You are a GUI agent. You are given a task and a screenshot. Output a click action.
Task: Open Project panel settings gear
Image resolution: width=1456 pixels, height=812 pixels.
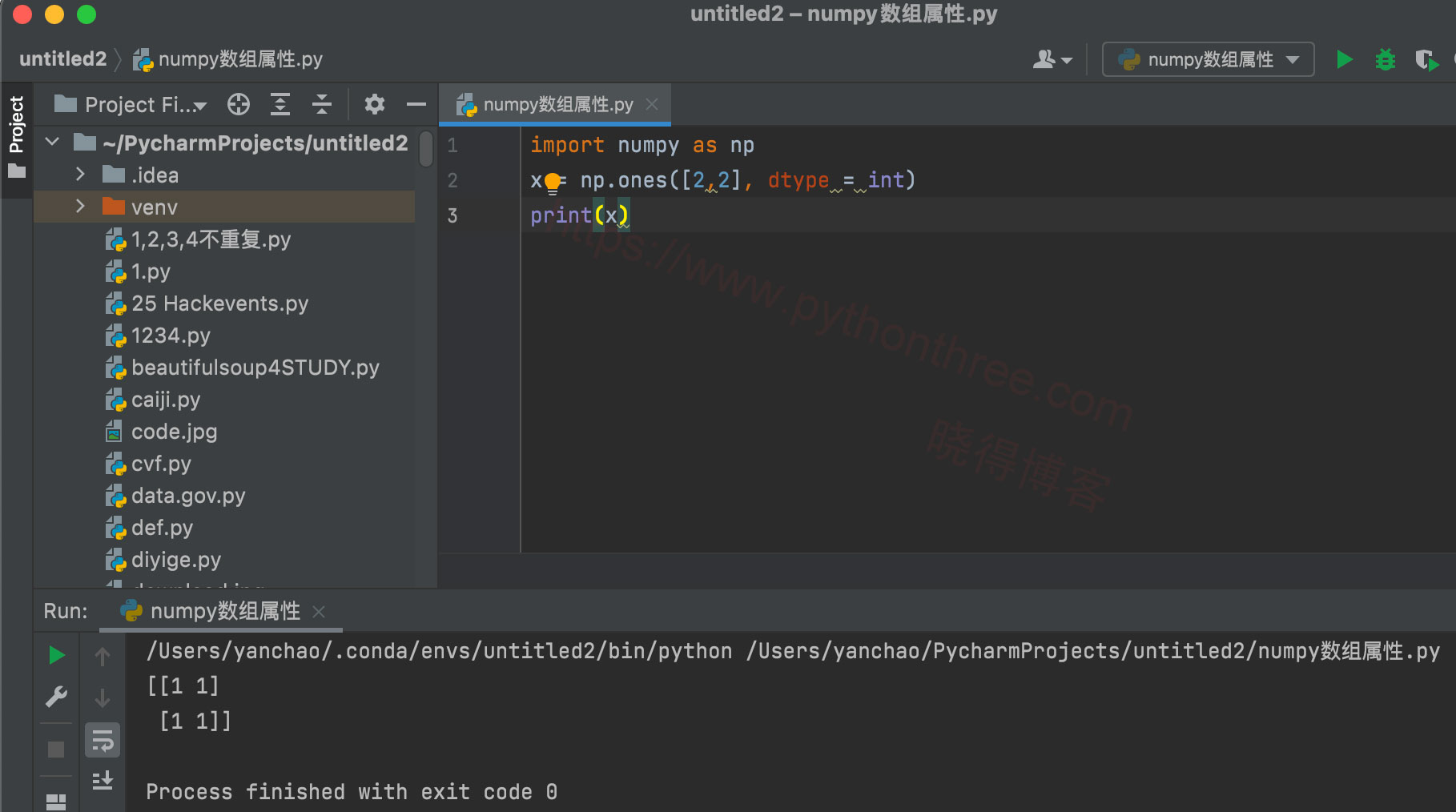[374, 104]
